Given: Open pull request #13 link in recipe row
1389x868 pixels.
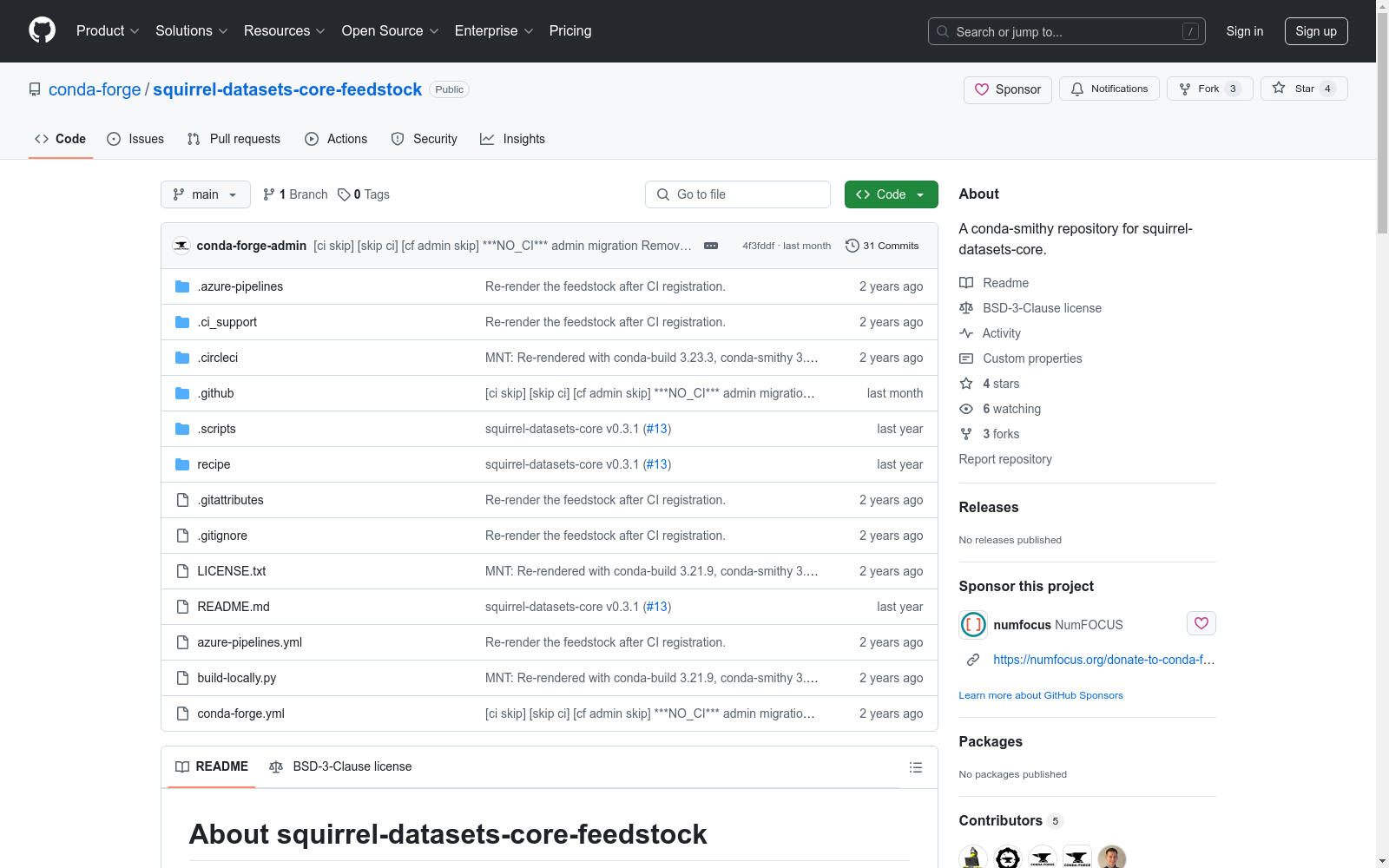Looking at the screenshot, I should coord(657,464).
